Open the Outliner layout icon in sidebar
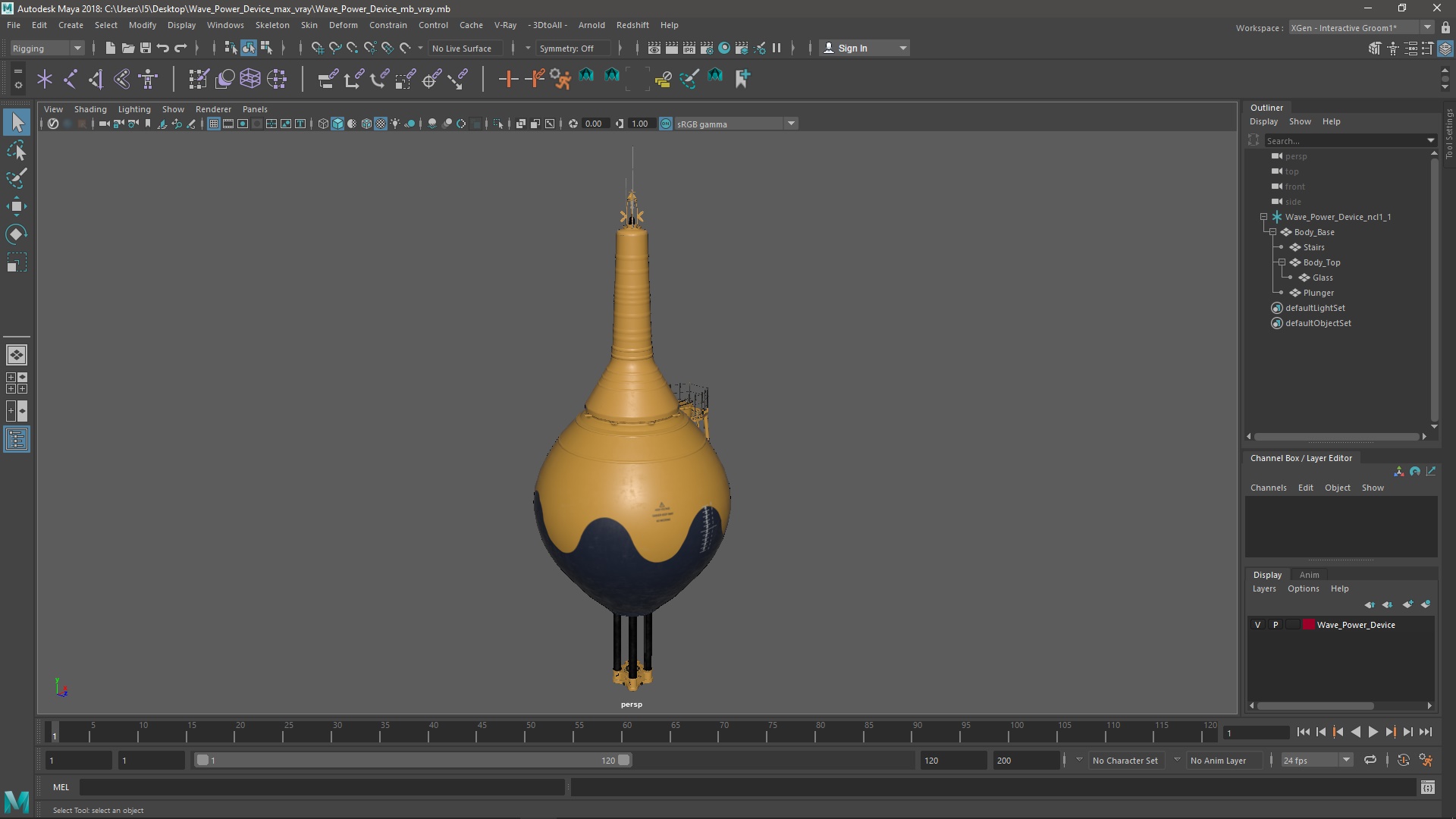 pyautogui.click(x=17, y=440)
